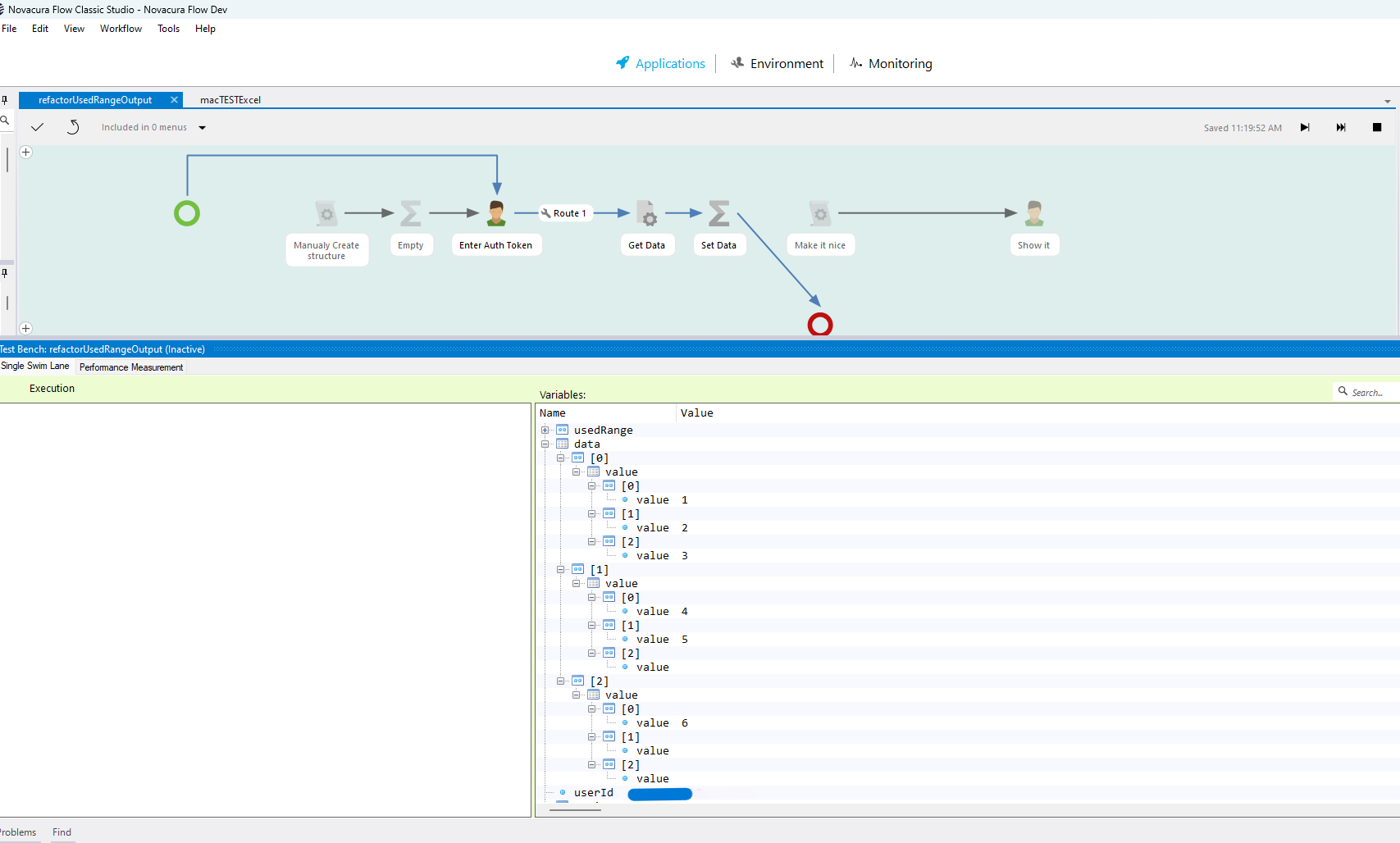Select the value row showing 2
1400x843 pixels.
tap(968, 528)
